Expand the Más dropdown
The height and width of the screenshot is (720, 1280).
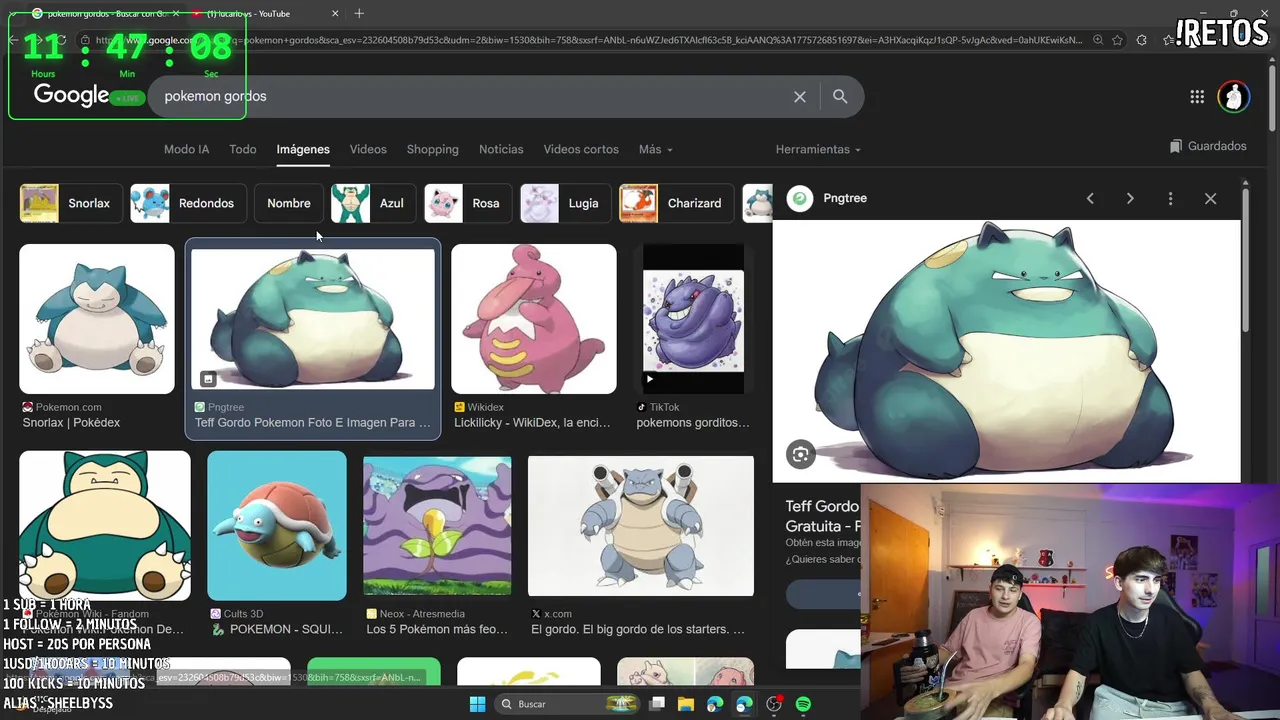click(x=655, y=149)
